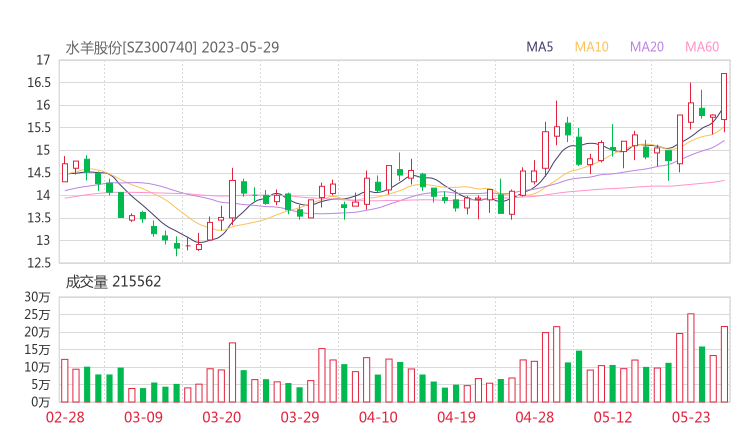Click the 20万 volume axis label
The height and width of the screenshot is (440, 740).
pos(37,332)
